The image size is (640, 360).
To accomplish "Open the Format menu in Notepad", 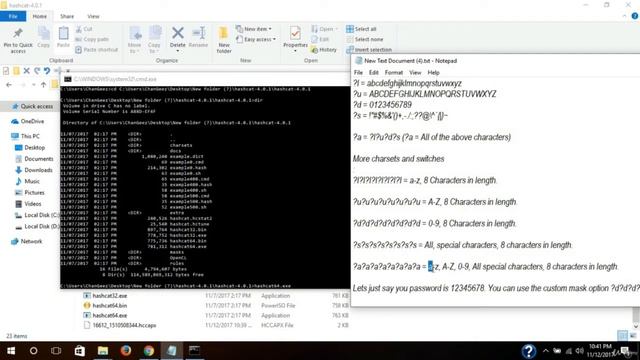I will pos(393,72).
